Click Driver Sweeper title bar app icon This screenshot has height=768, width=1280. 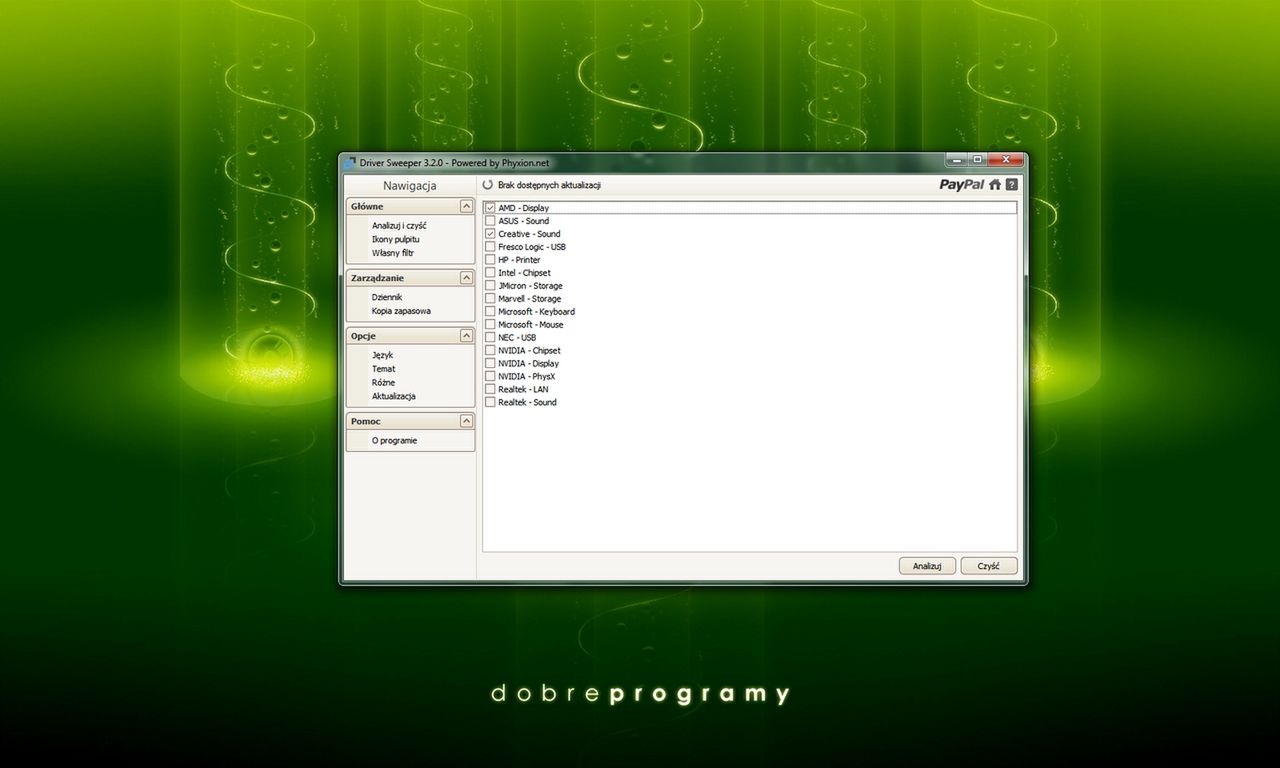pyautogui.click(x=349, y=162)
